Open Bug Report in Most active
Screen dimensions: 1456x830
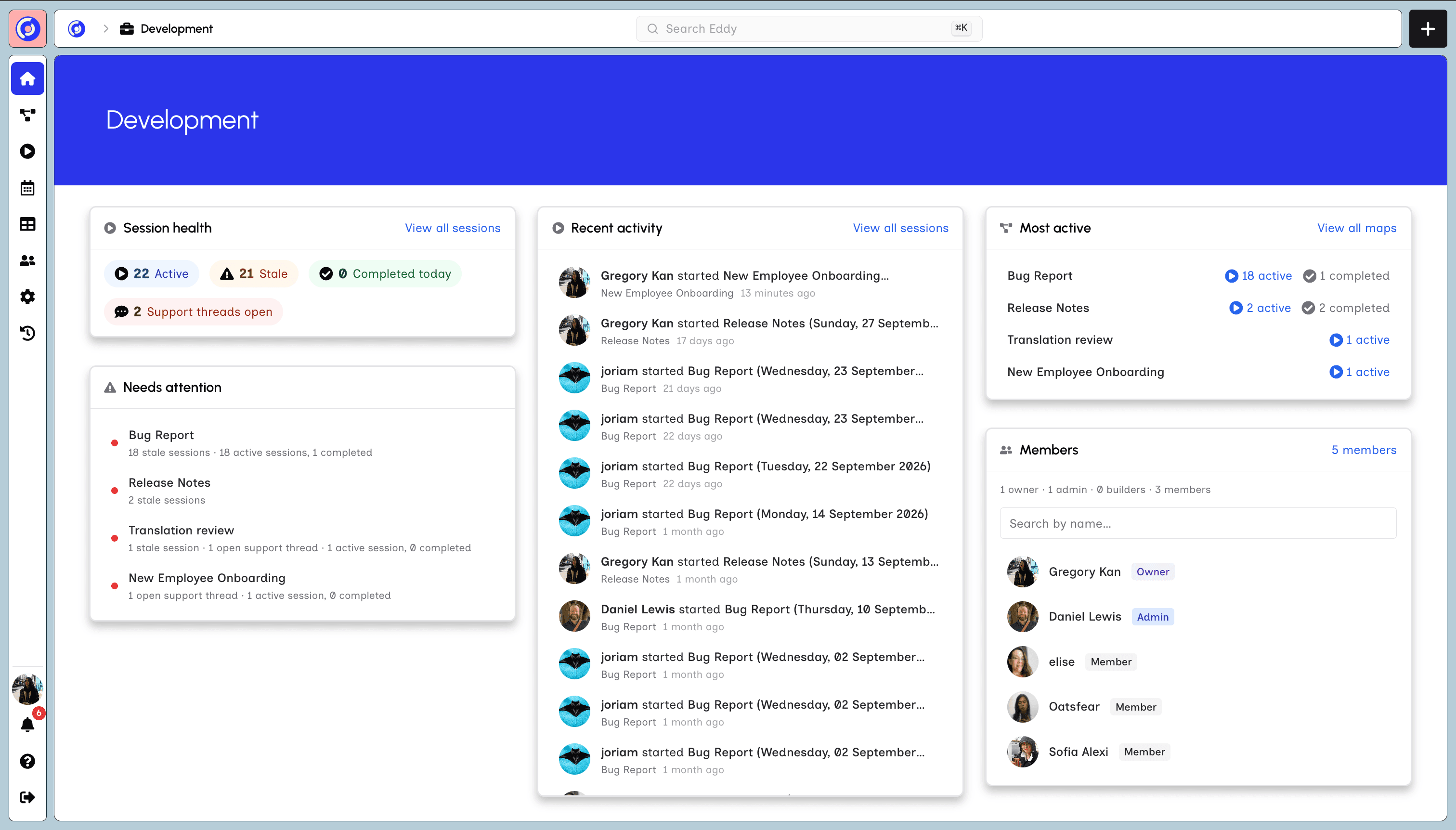[1040, 276]
